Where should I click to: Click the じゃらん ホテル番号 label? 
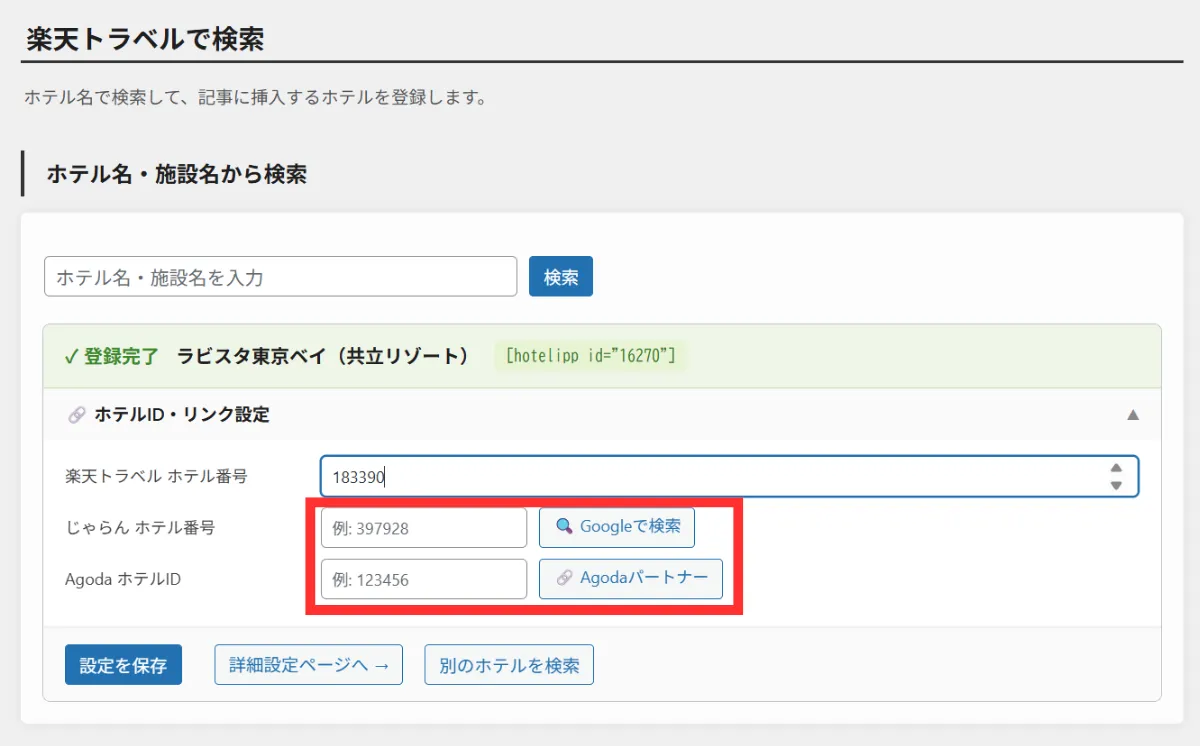click(x=139, y=528)
